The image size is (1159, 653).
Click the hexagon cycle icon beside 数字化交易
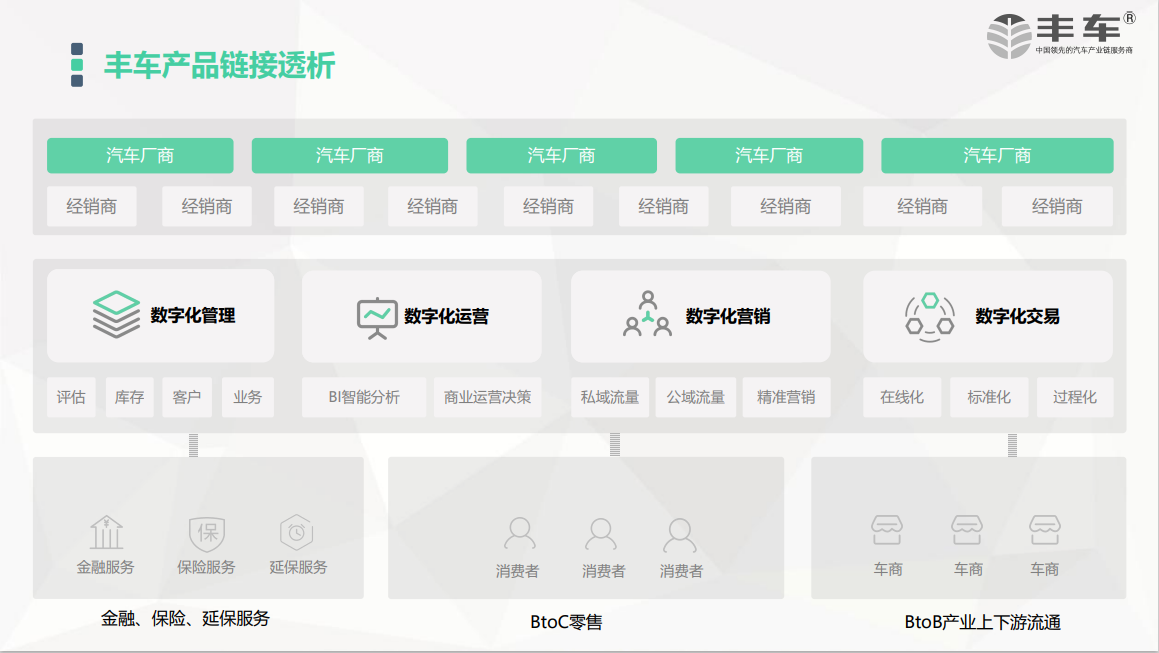coord(929,315)
